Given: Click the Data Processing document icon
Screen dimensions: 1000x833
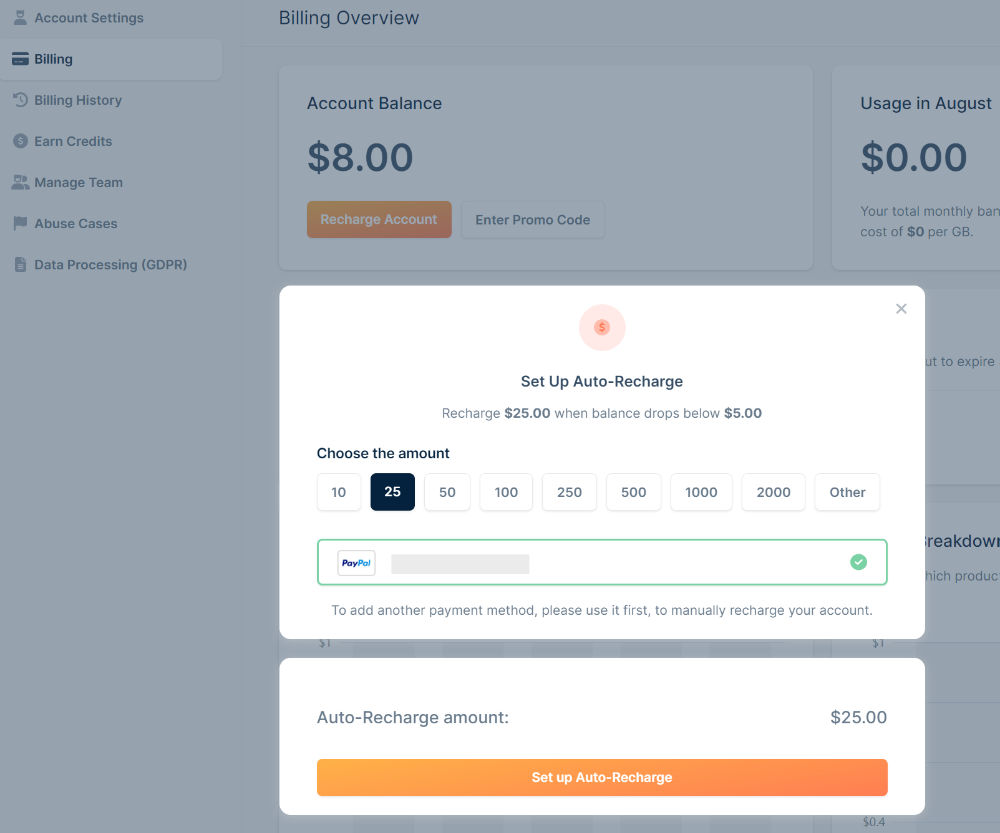Looking at the screenshot, I should [20, 265].
